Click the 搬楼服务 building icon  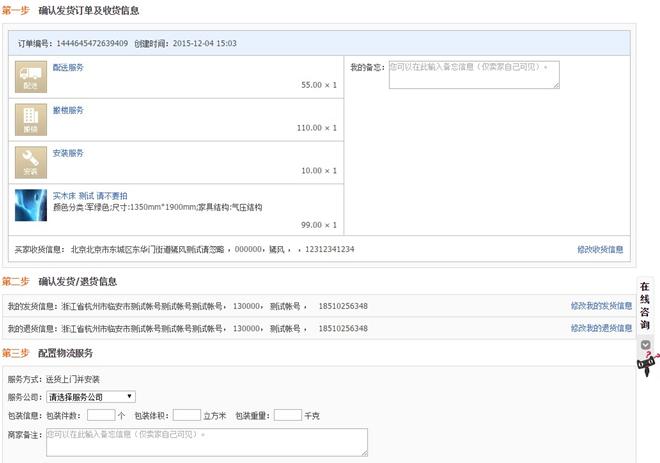pos(31,120)
